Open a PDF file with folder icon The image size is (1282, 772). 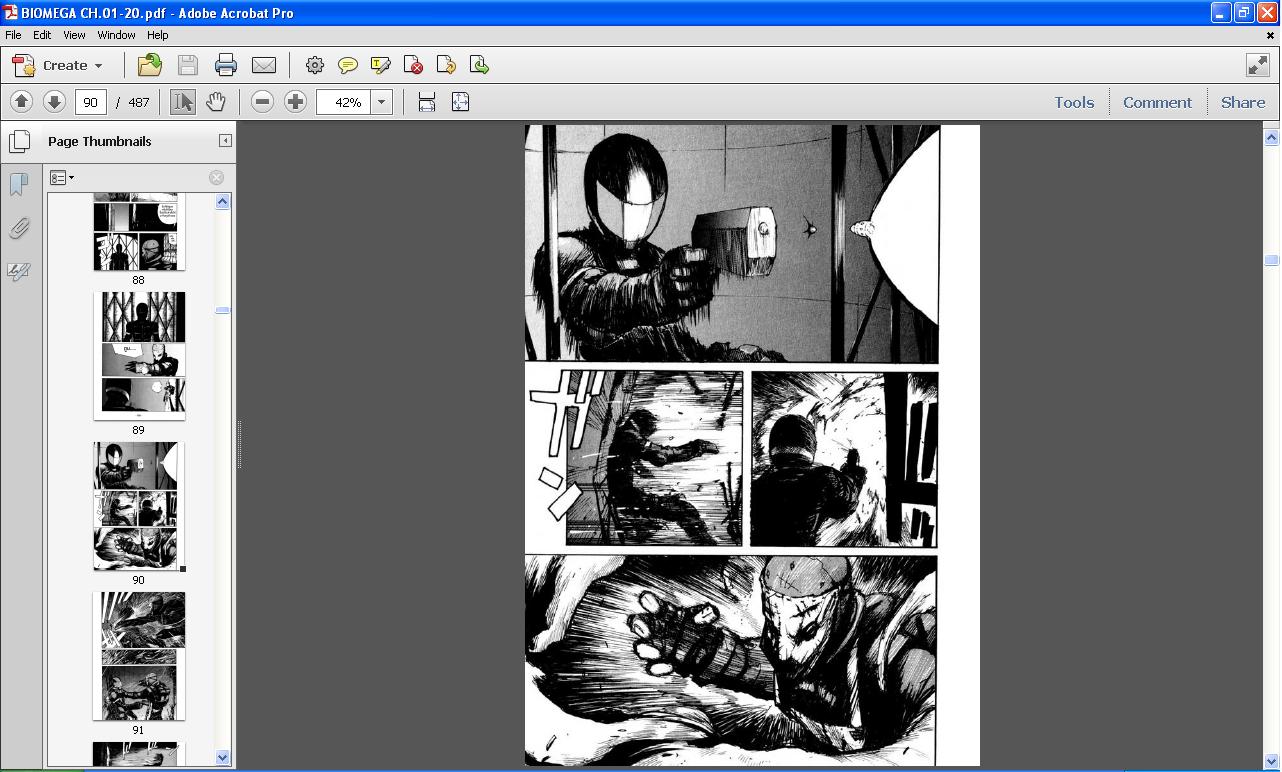tap(150, 65)
